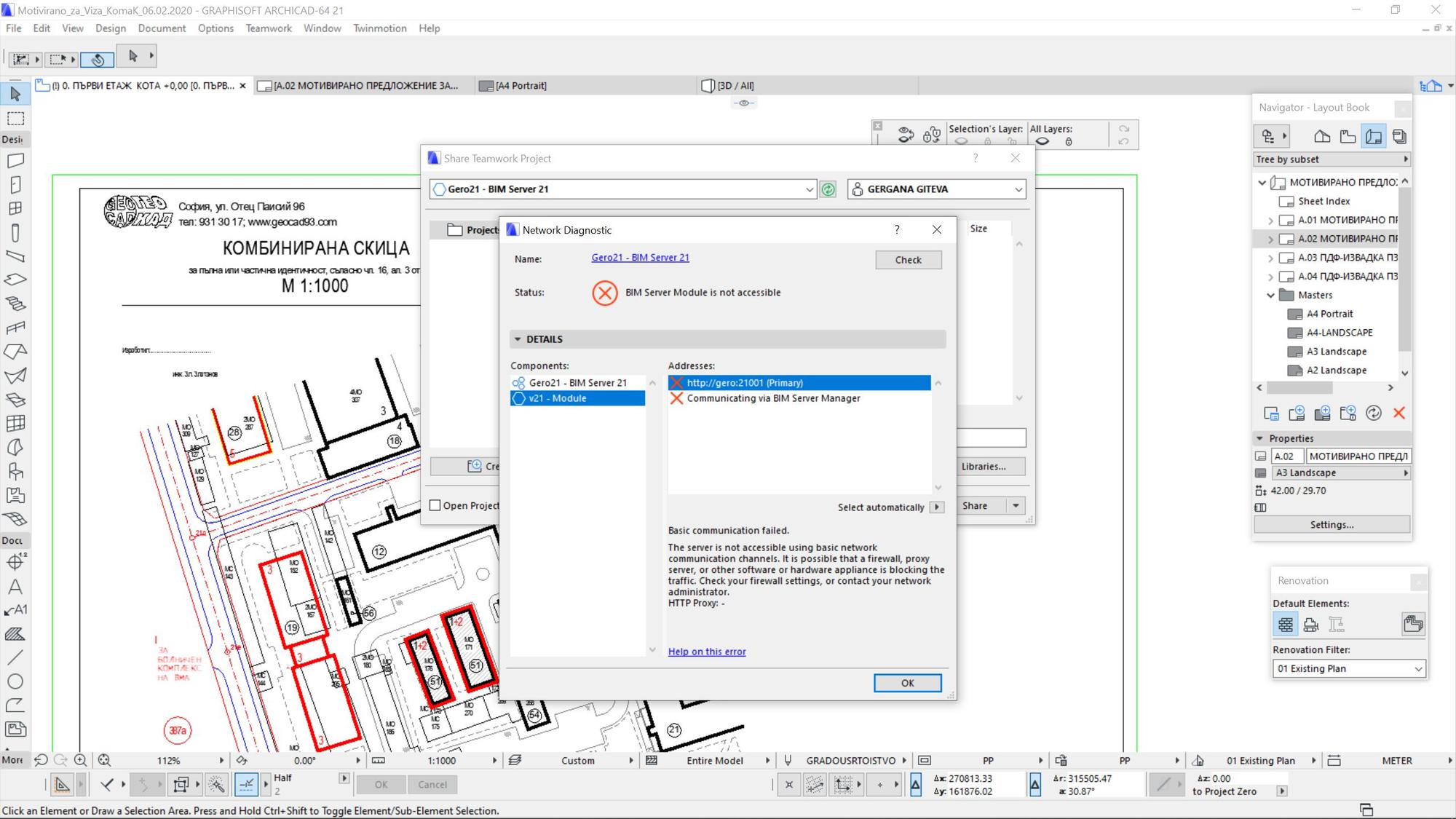This screenshot has width=1456, height=819.
Task: Toggle the guide lines snap button
Action: [247, 784]
